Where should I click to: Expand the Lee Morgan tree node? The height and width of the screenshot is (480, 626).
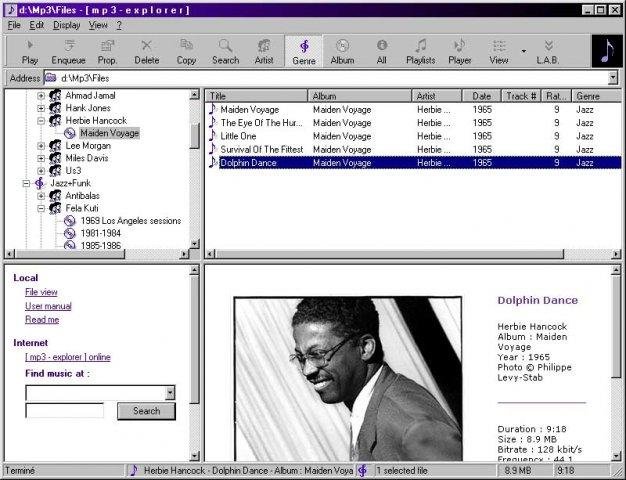(41, 146)
